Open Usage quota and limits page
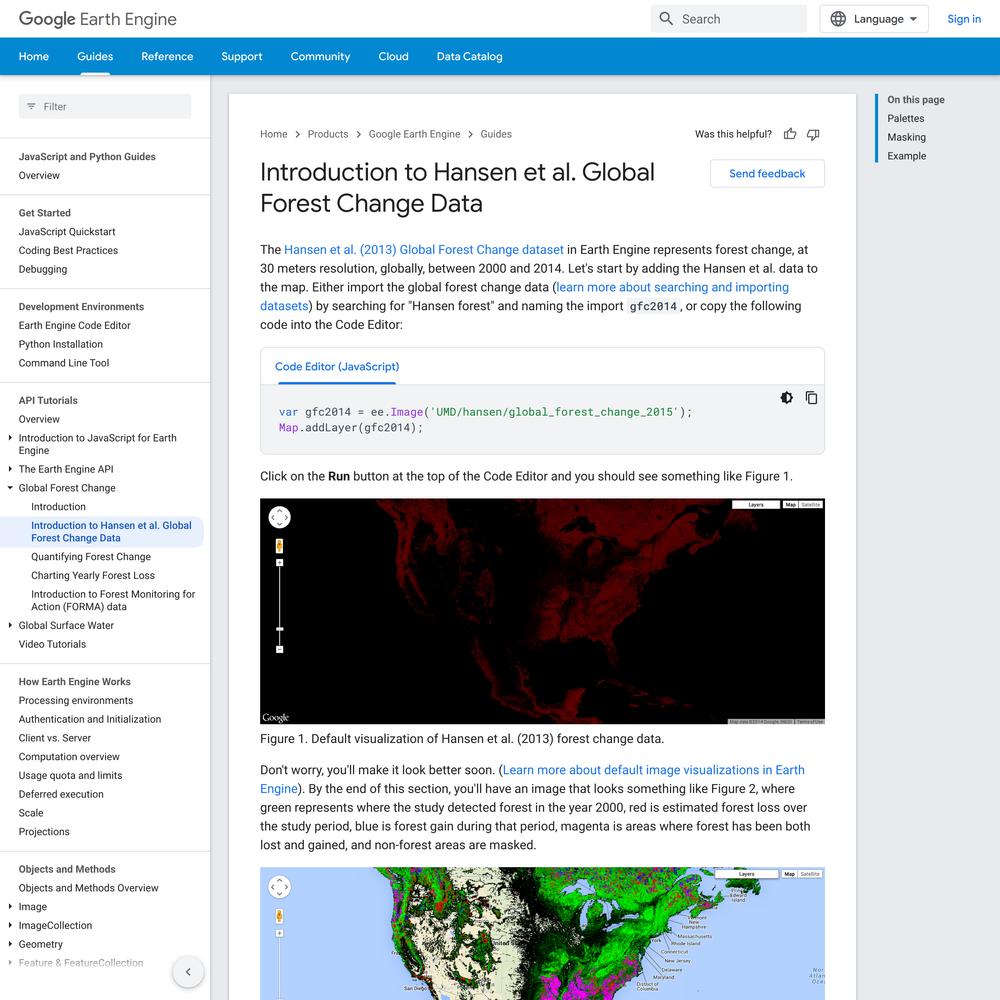 (70, 776)
